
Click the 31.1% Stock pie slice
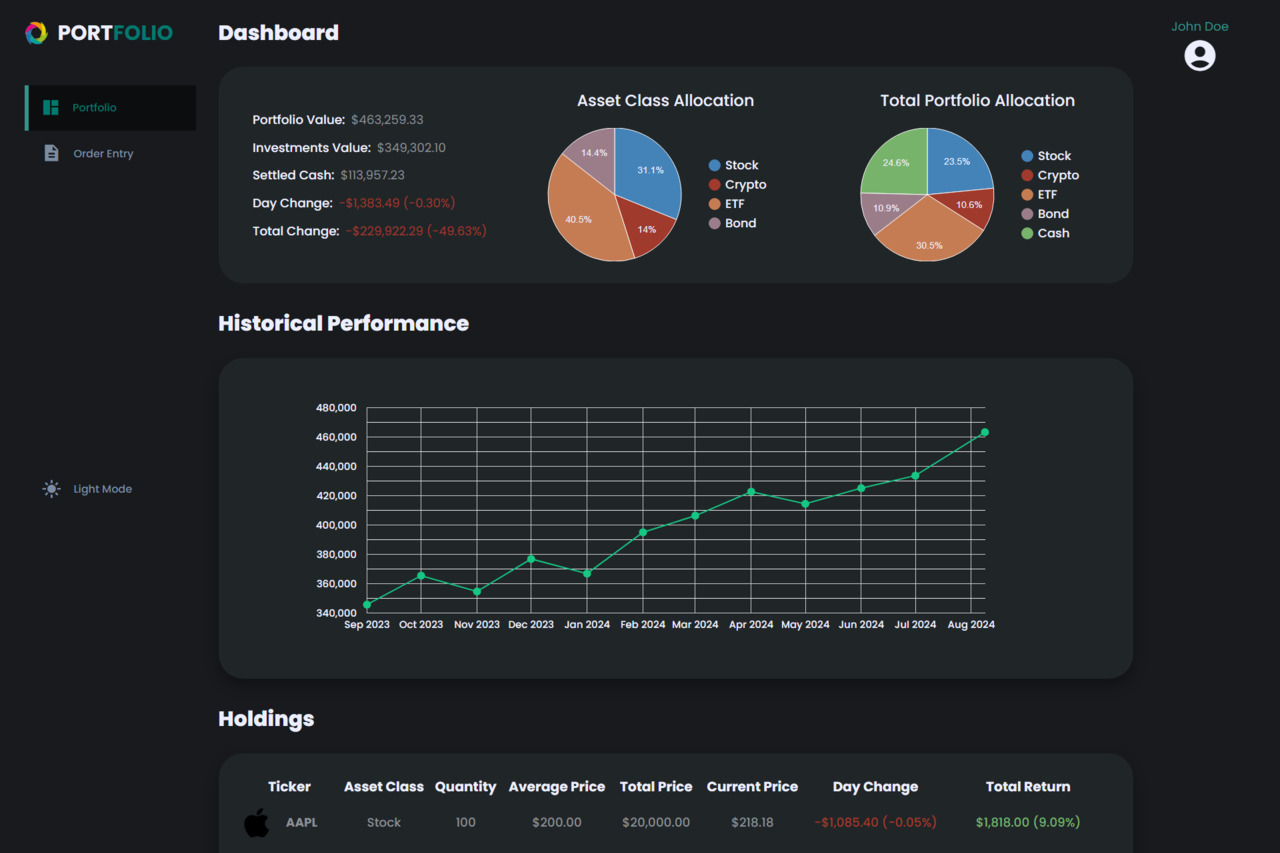(648, 168)
